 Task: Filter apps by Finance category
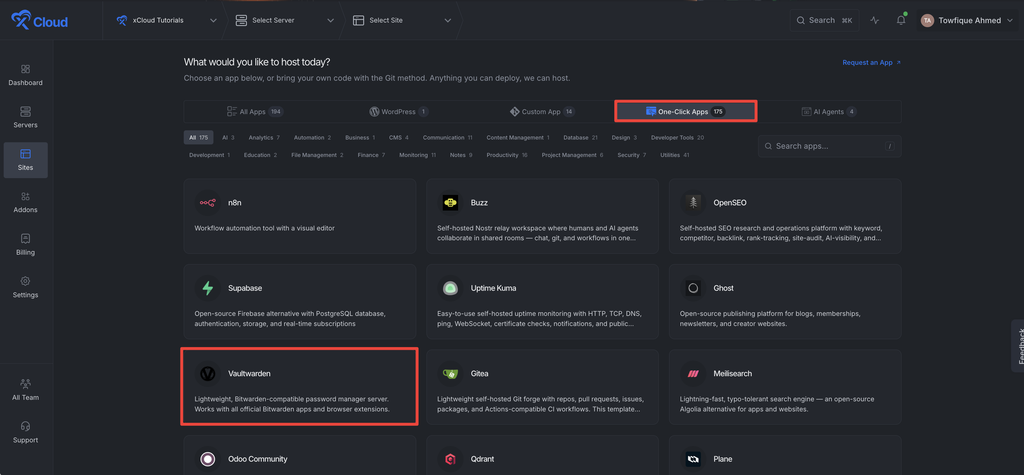(371, 156)
